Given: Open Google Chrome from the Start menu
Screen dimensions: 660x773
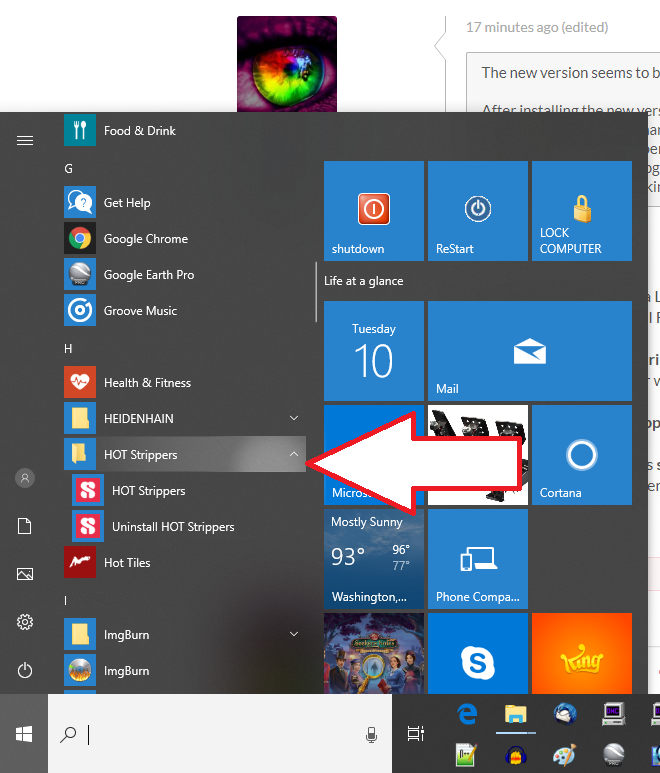Looking at the screenshot, I should (184, 239).
